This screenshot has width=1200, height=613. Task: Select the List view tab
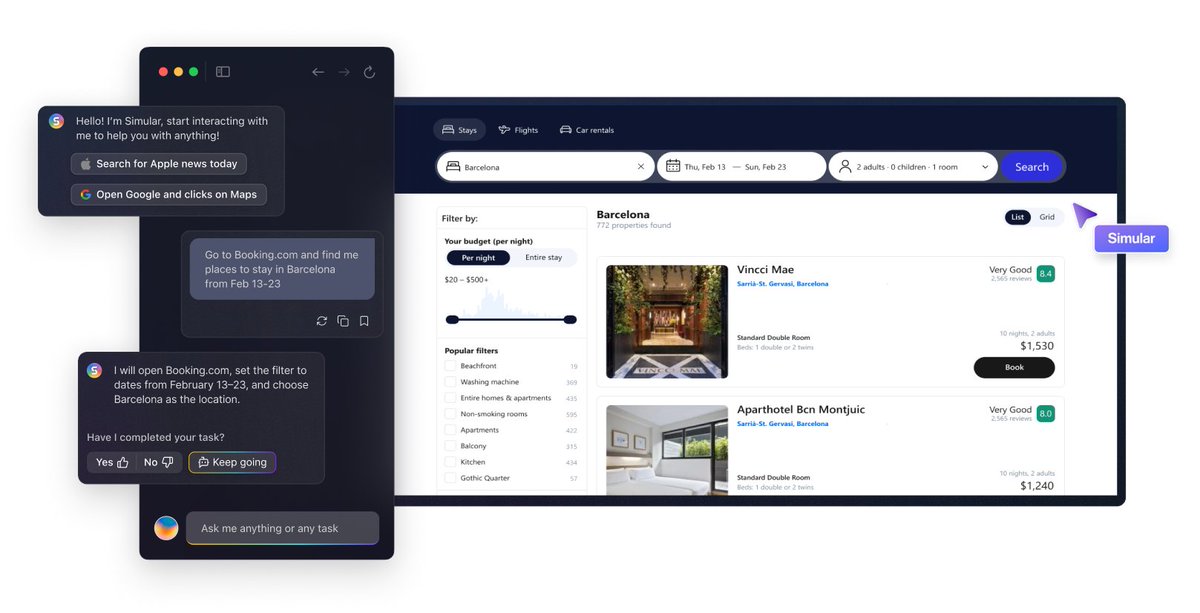coord(1016,216)
